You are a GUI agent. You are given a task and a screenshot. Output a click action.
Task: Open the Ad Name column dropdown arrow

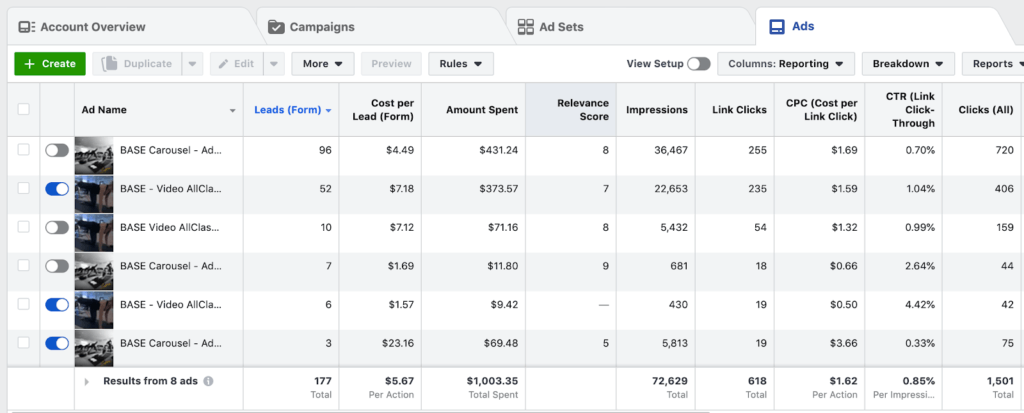point(233,110)
